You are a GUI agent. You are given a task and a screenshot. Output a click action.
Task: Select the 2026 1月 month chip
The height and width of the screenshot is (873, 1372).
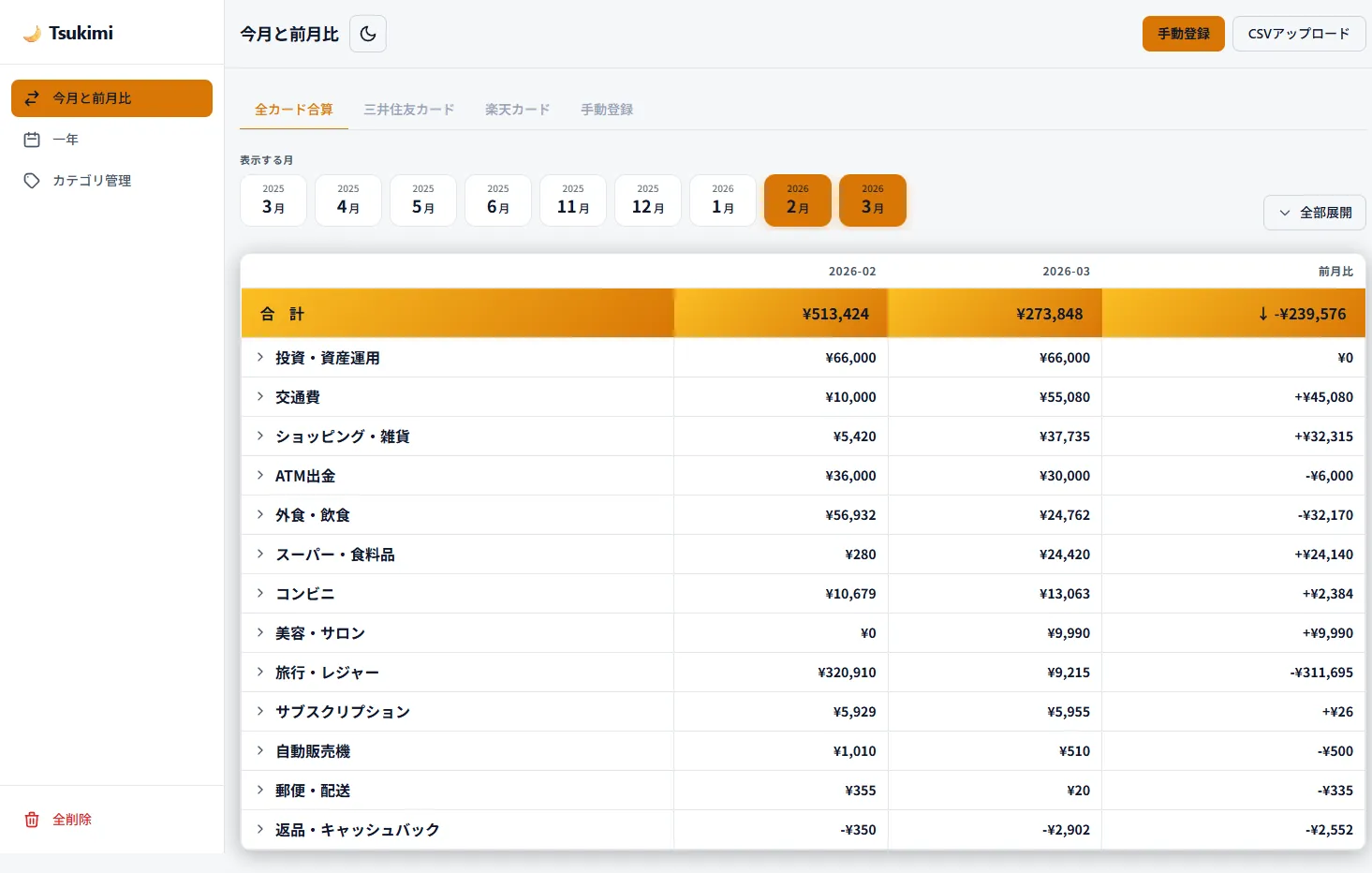(723, 200)
